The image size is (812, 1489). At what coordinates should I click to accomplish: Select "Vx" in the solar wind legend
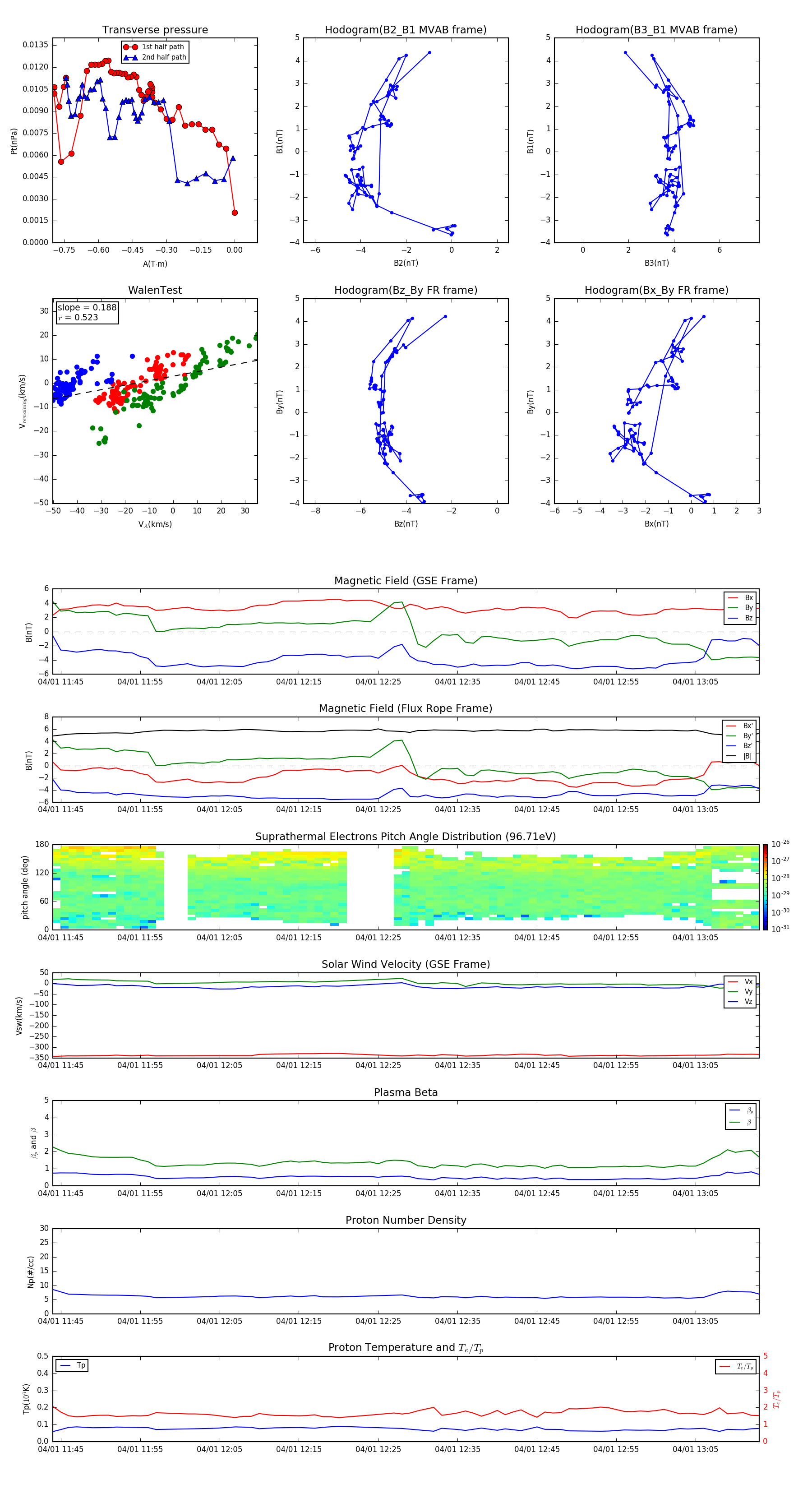[x=741, y=981]
